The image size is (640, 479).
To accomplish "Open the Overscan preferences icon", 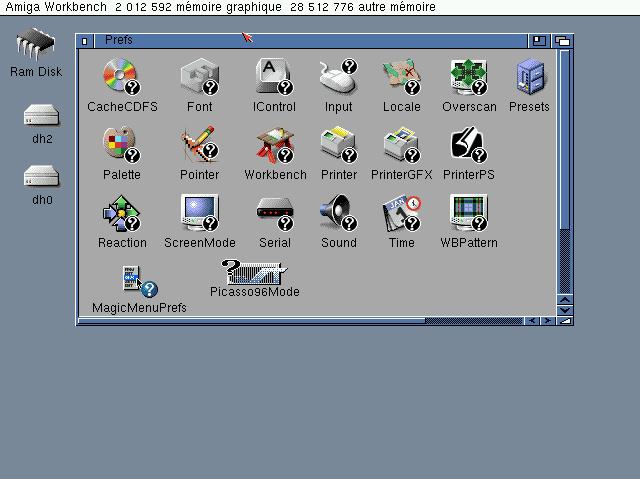I will [469, 76].
